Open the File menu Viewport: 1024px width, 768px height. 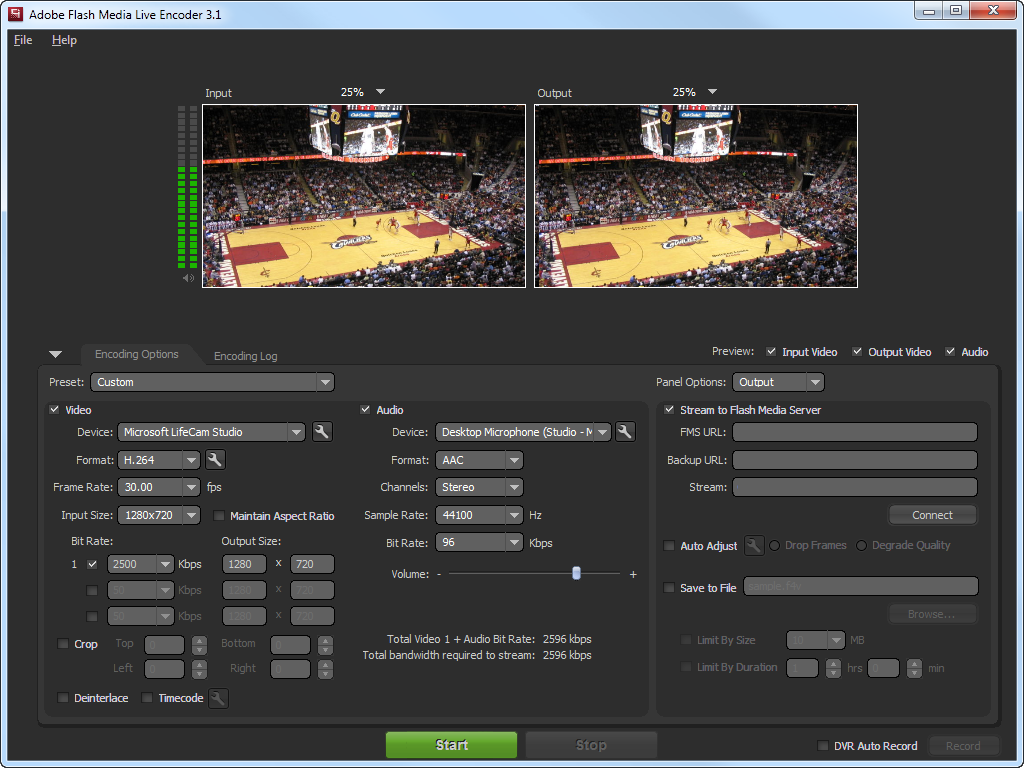click(23, 40)
